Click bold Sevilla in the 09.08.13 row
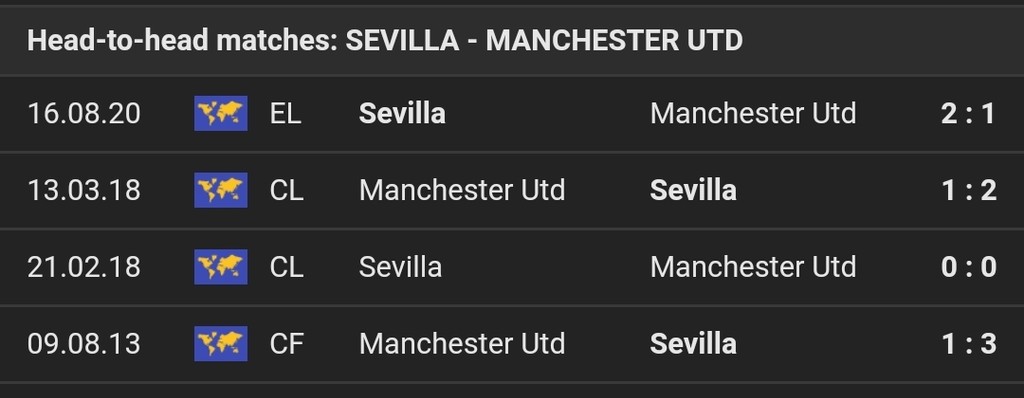 point(694,344)
